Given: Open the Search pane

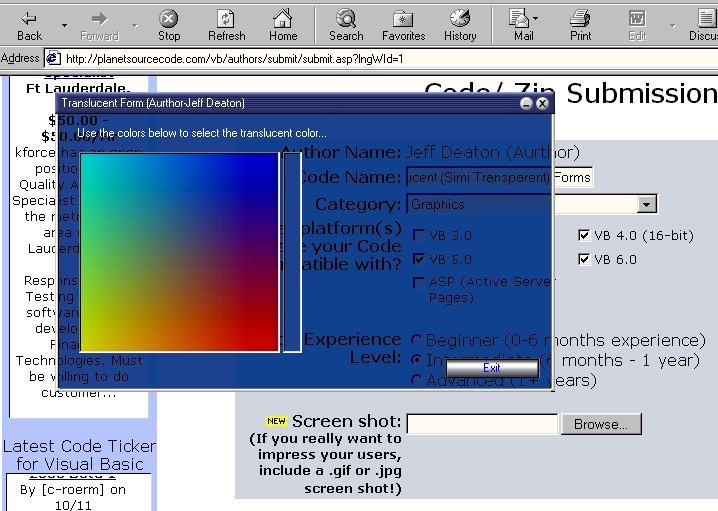Looking at the screenshot, I should tap(346, 26).
